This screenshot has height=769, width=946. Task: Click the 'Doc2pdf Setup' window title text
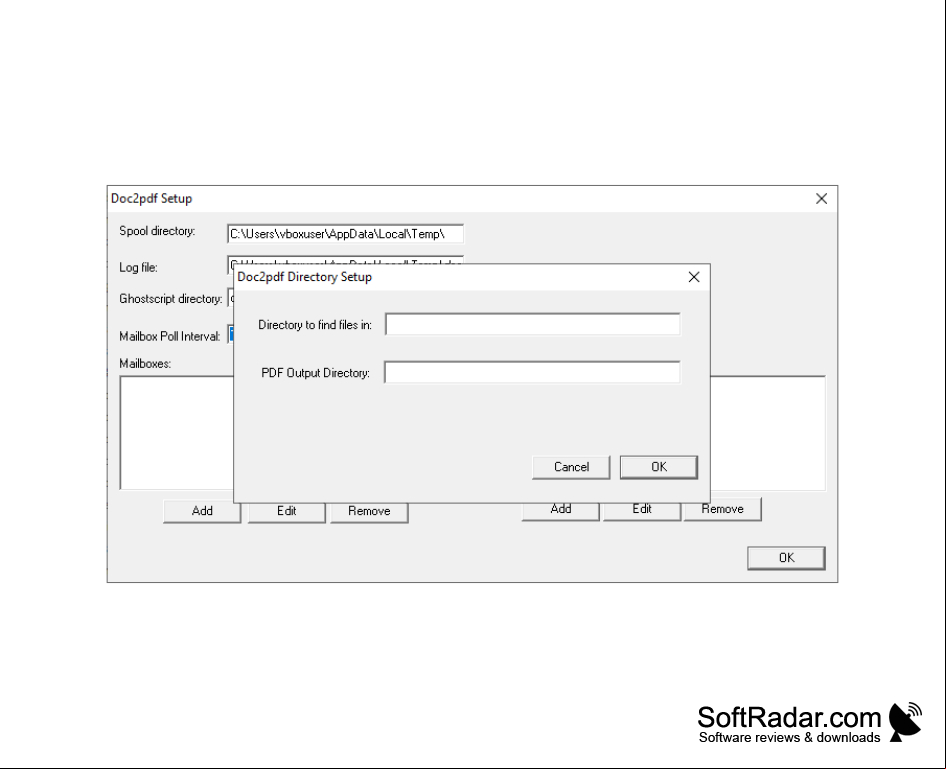point(151,198)
